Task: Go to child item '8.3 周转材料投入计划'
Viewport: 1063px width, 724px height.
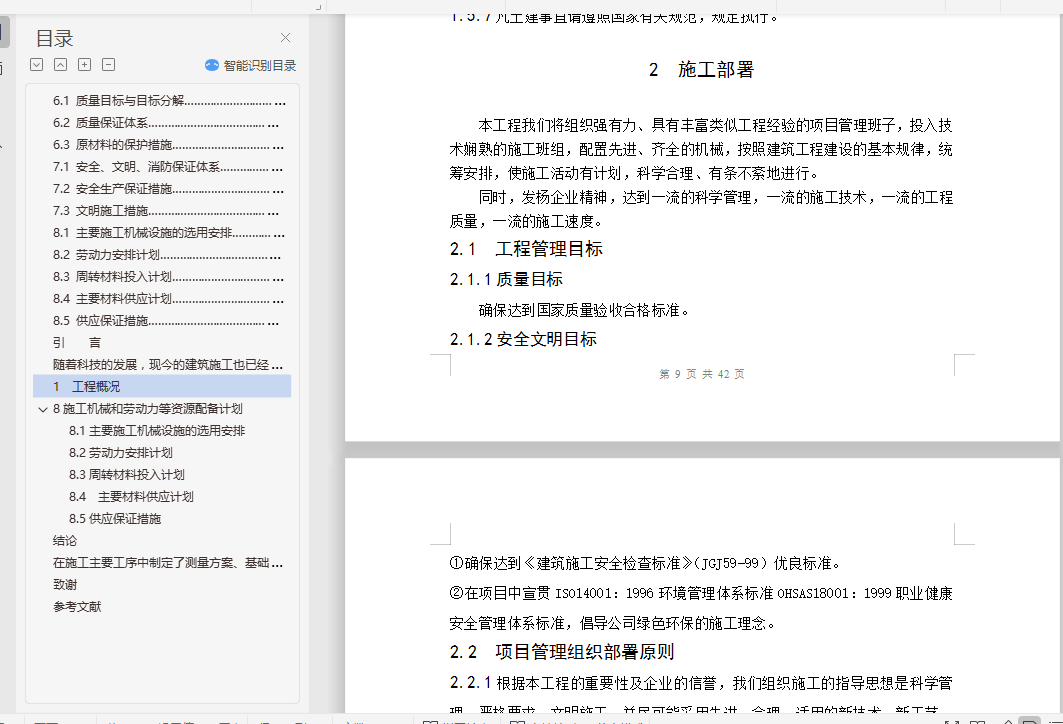Action: [127, 475]
